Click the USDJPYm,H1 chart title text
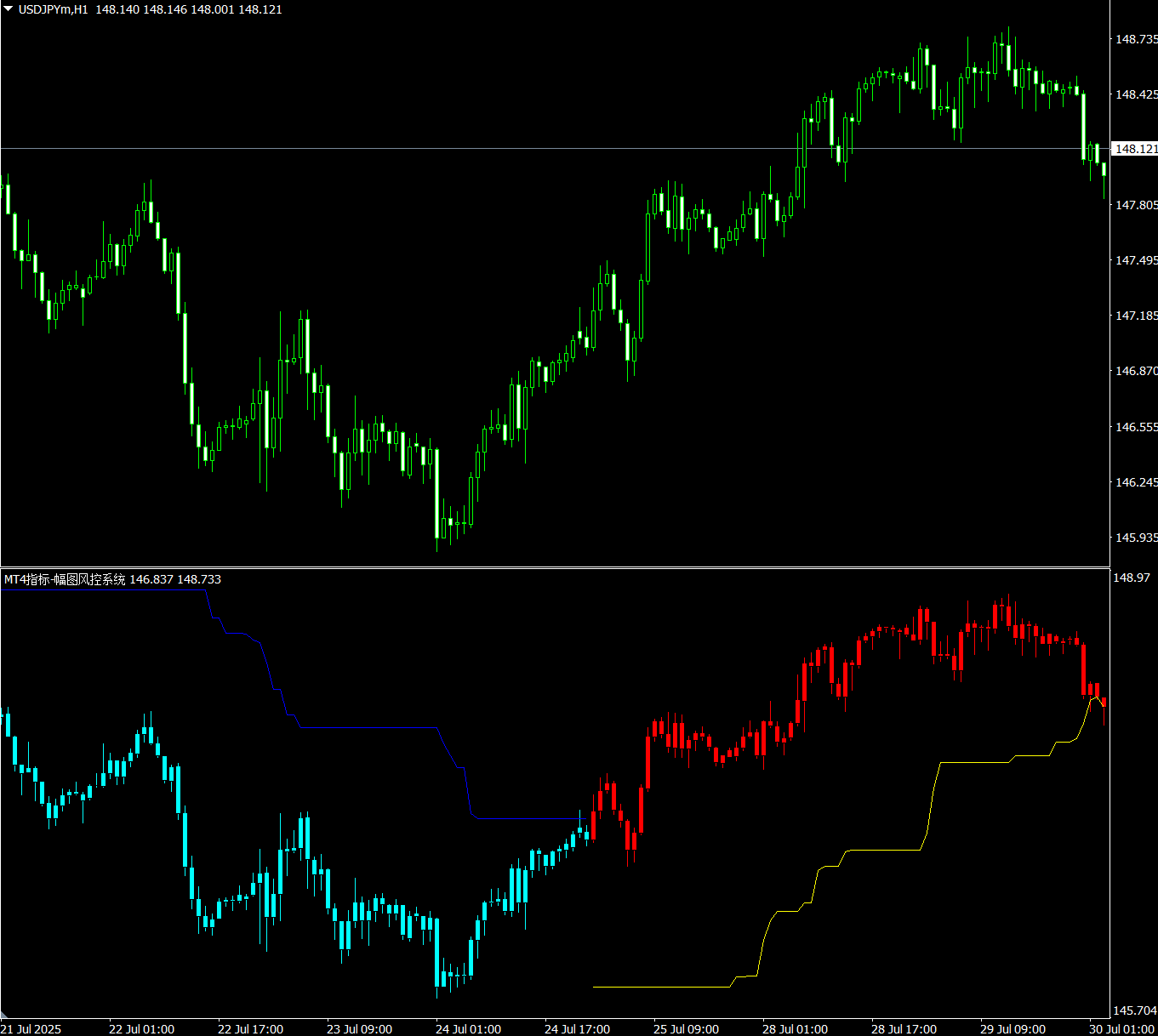 coord(53,9)
